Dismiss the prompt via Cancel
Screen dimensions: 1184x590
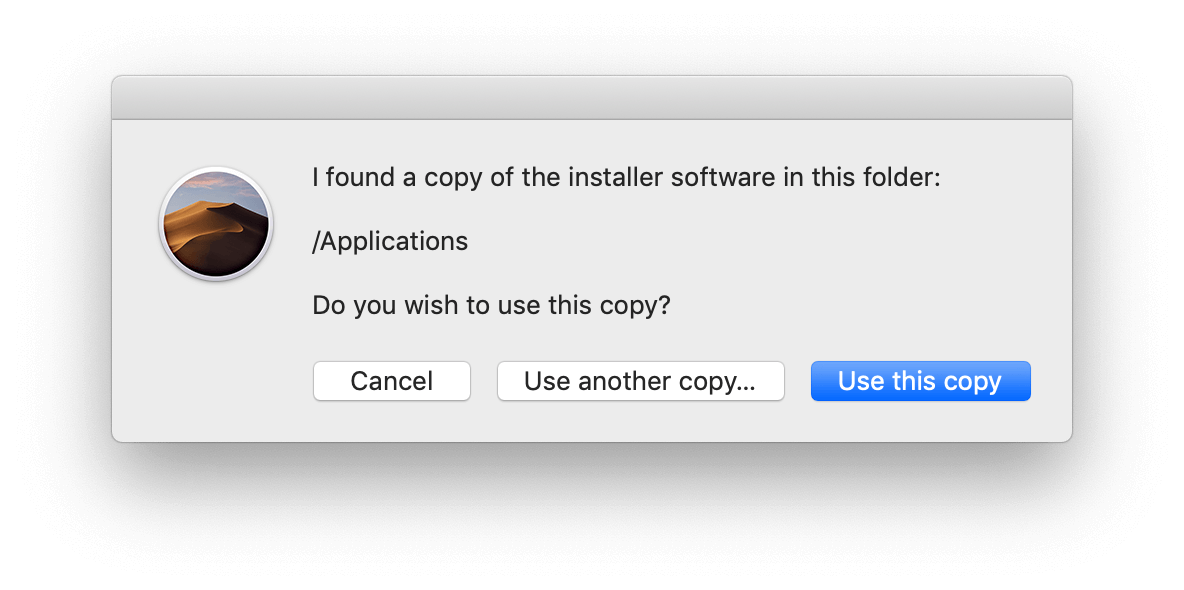pyautogui.click(x=391, y=381)
